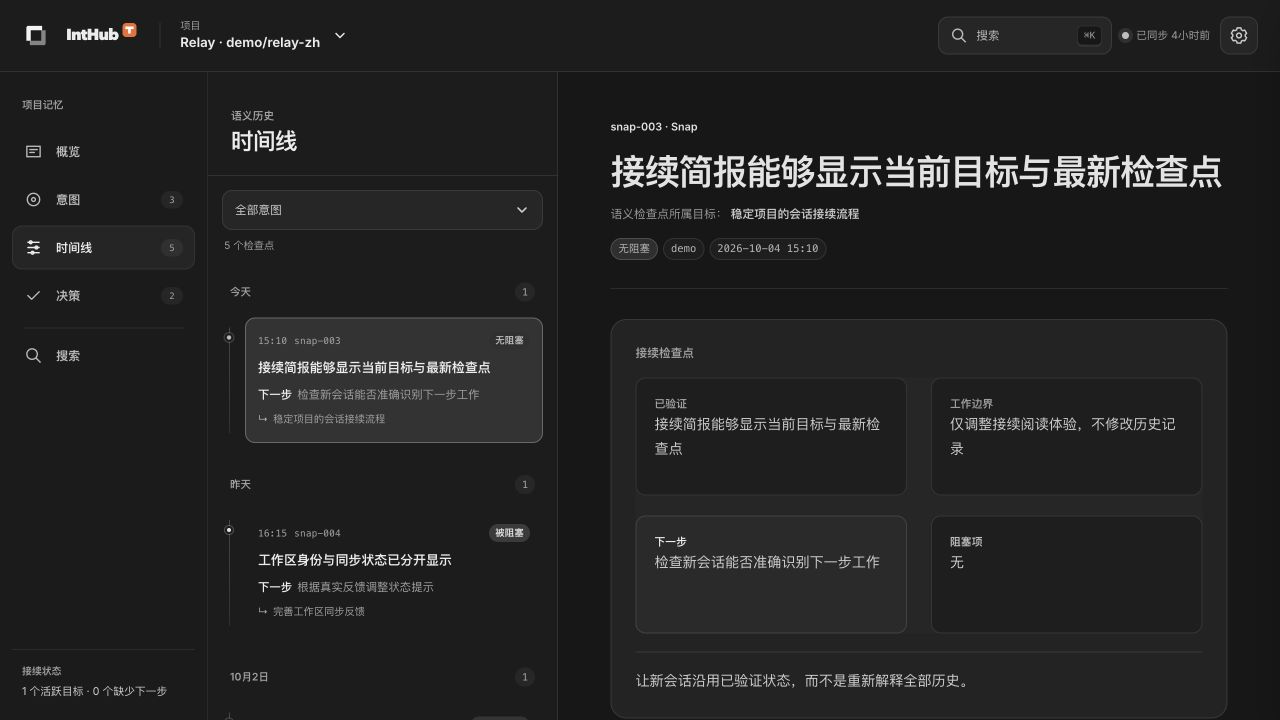This screenshot has height=720, width=1280.
Task: Click the 概览 overview icon in sidebar
Action: (33, 152)
